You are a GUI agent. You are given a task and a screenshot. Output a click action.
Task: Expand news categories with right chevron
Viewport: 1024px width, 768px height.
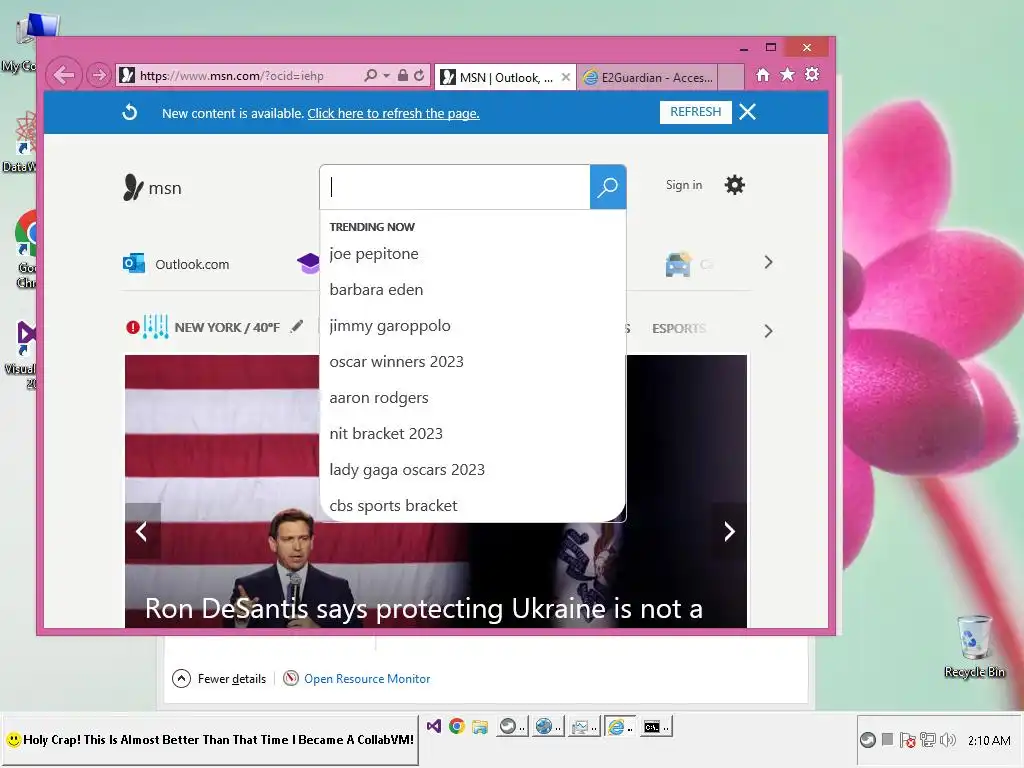pos(768,331)
